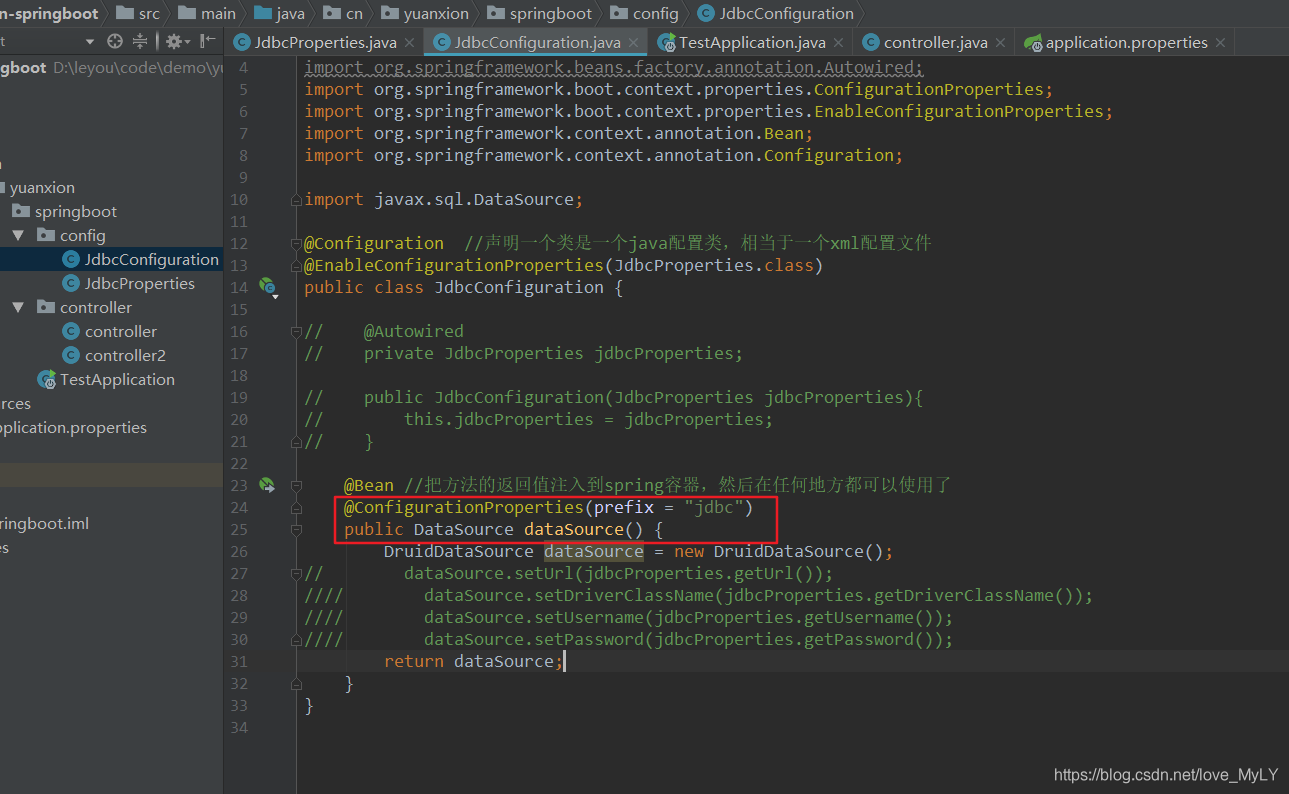Screen dimensions: 1289x794
Task: Click @EnableConfigurationProperties on line 13
Action: pos(454,265)
